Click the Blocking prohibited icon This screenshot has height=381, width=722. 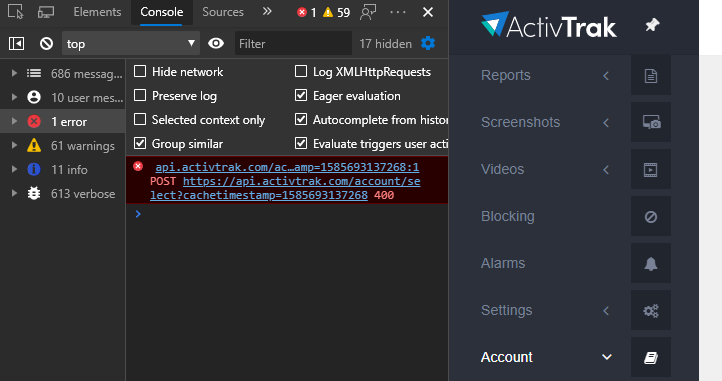pos(651,217)
